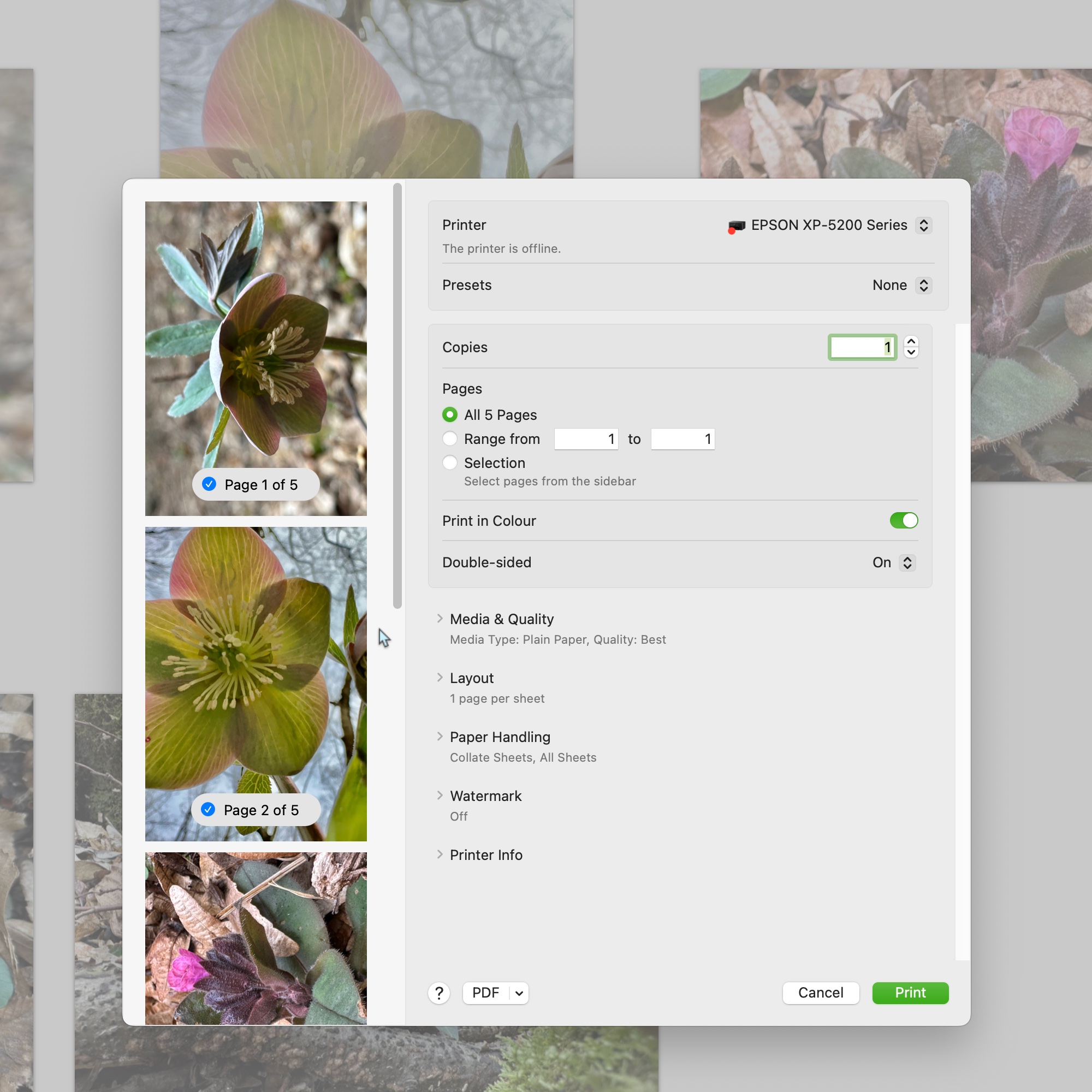Select the Page 2 green flower thumbnail
The image size is (1092, 1092).
256,684
